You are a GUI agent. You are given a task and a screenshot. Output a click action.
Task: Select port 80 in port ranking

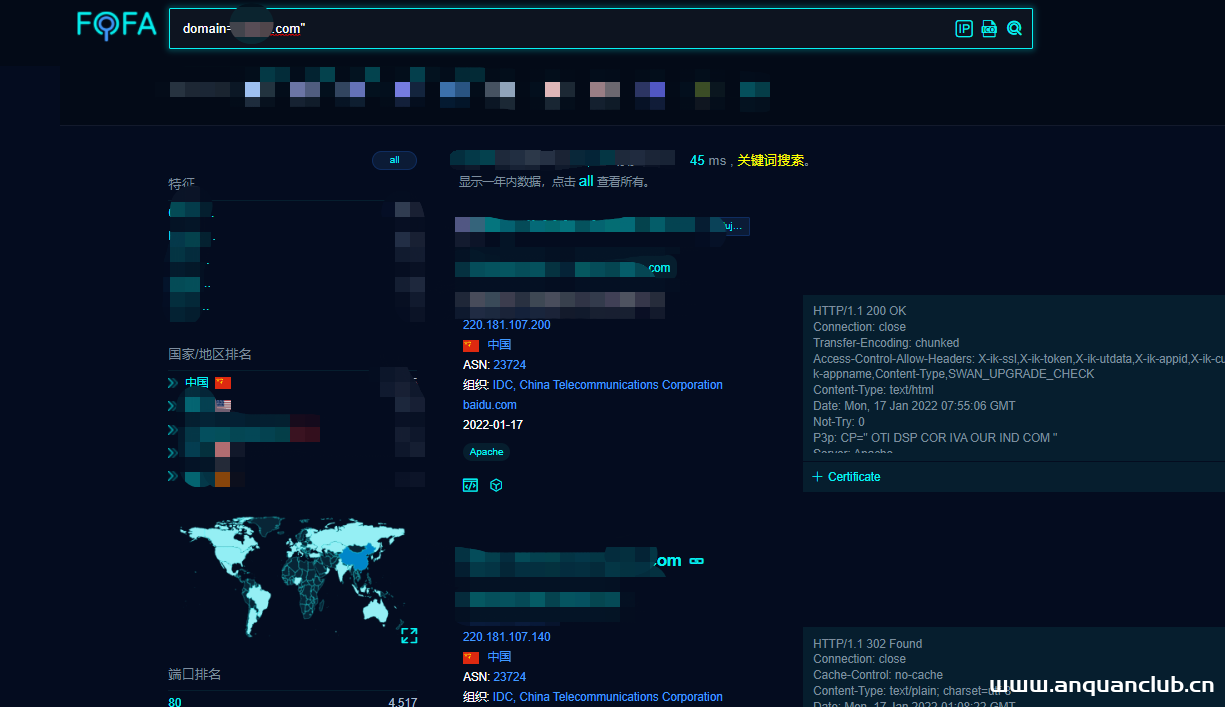point(175,702)
